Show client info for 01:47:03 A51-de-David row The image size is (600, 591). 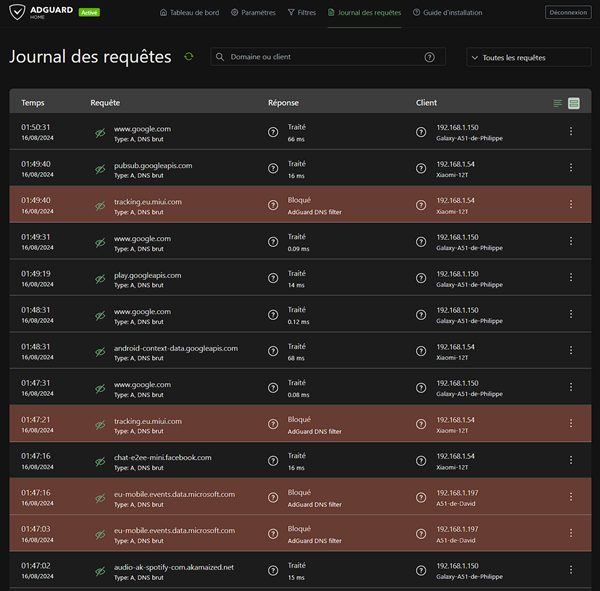[x=421, y=534]
